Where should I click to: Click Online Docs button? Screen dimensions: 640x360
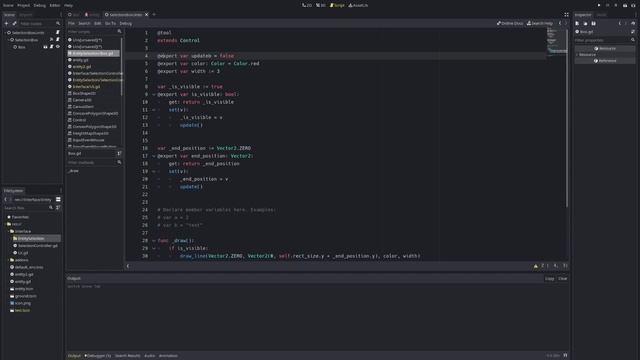tap(510, 24)
